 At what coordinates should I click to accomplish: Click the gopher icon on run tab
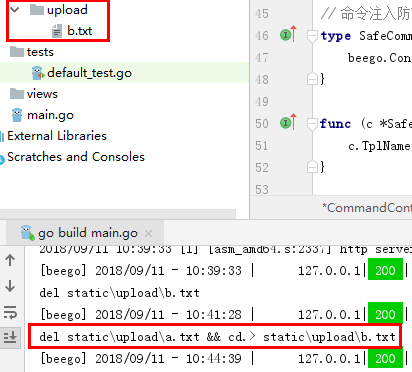click(x=28, y=233)
